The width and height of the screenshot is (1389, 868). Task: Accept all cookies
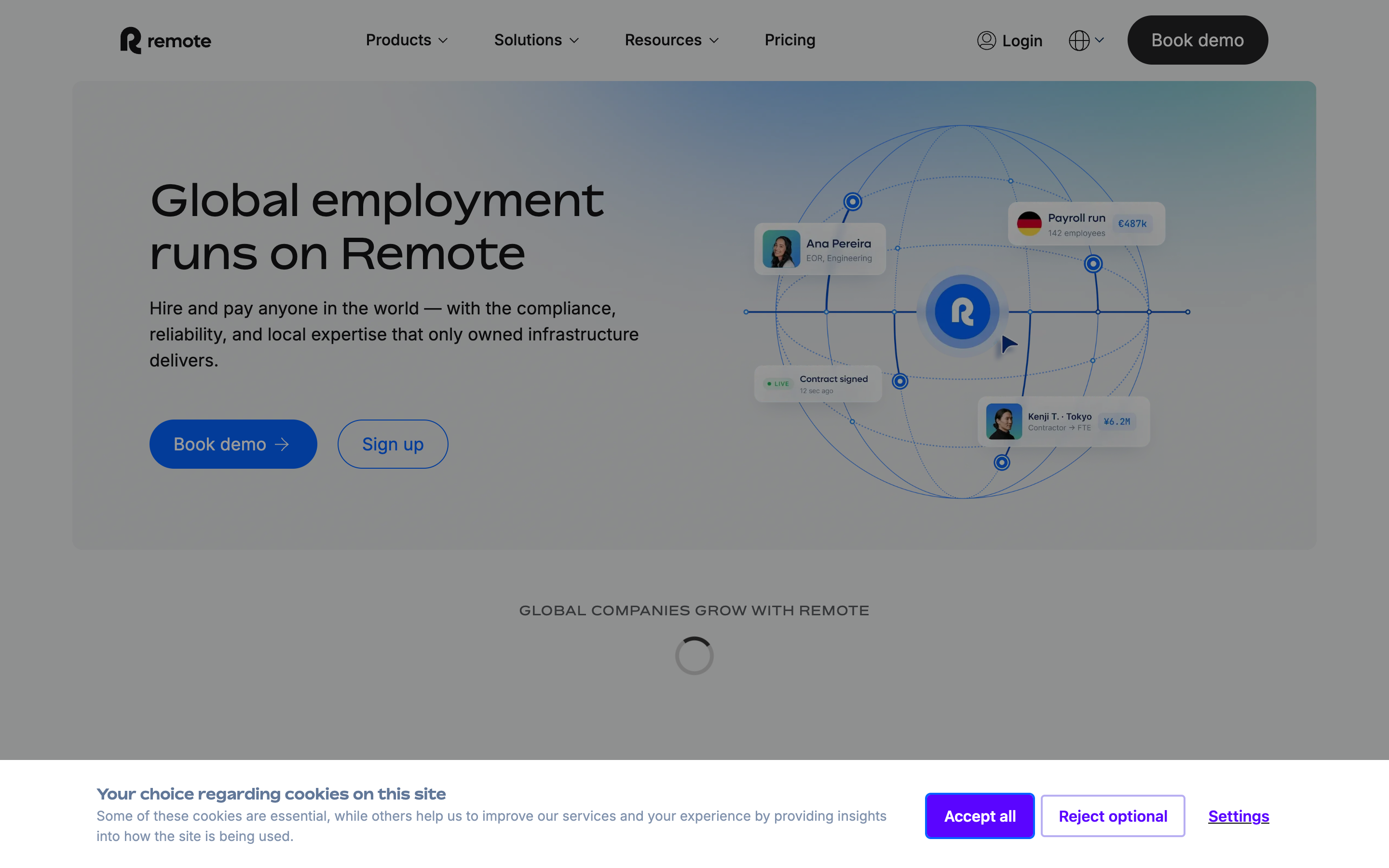click(979, 816)
